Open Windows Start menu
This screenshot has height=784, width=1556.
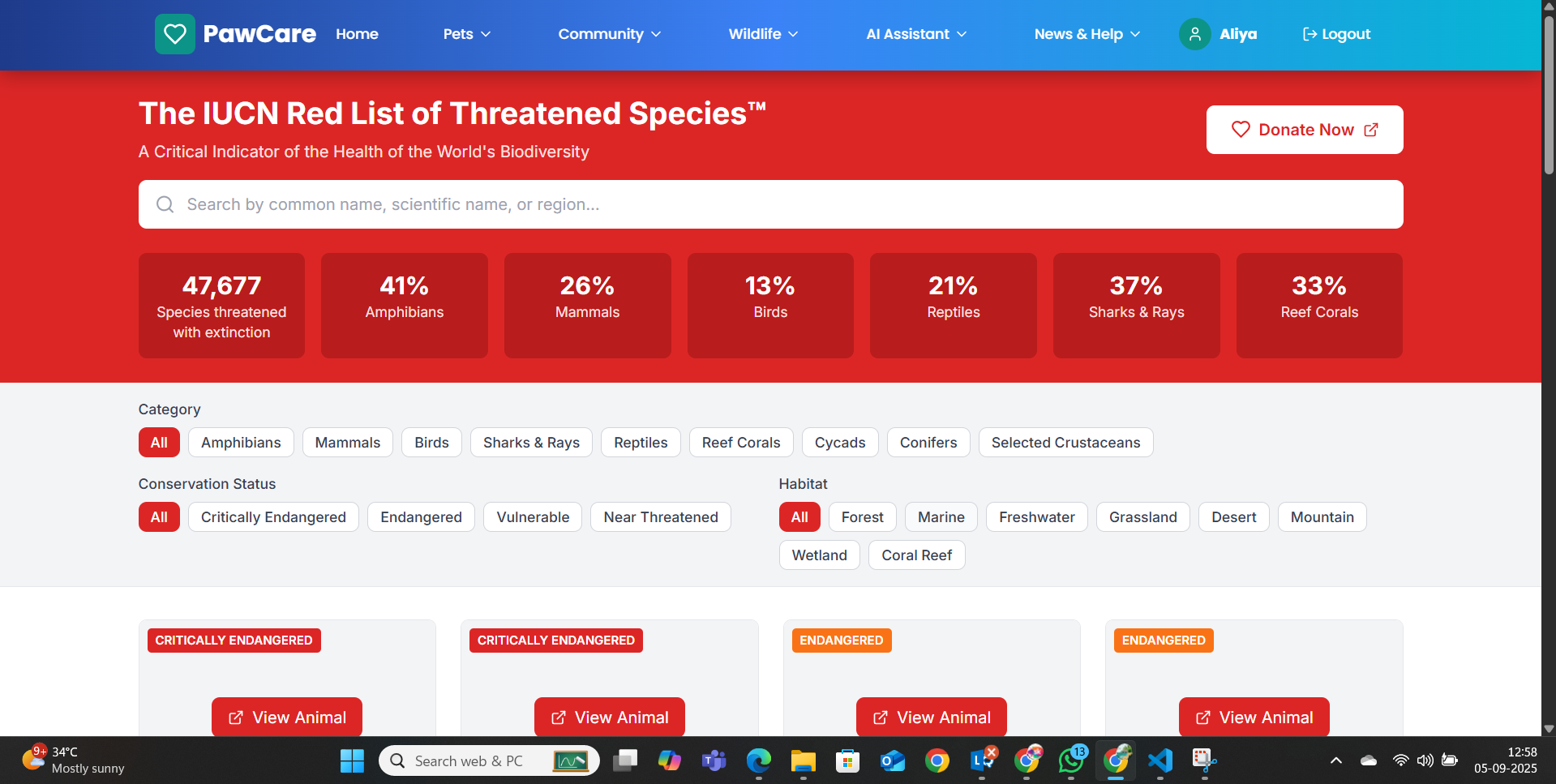pyautogui.click(x=352, y=760)
